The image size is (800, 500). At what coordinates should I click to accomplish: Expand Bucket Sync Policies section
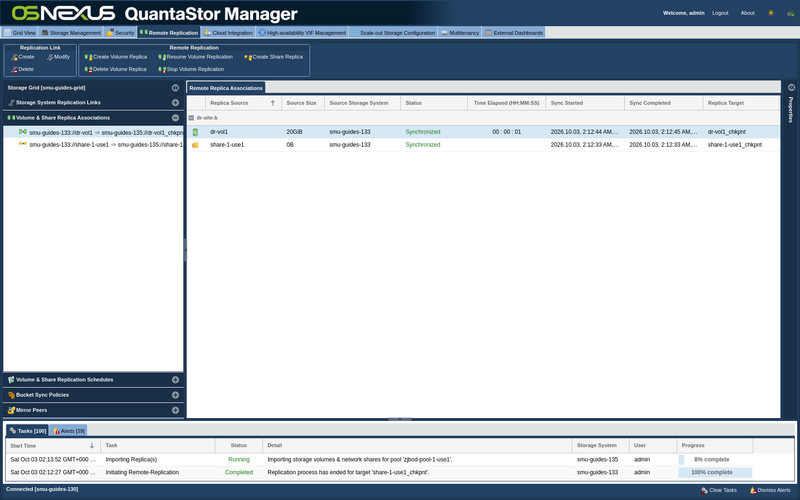click(176, 395)
